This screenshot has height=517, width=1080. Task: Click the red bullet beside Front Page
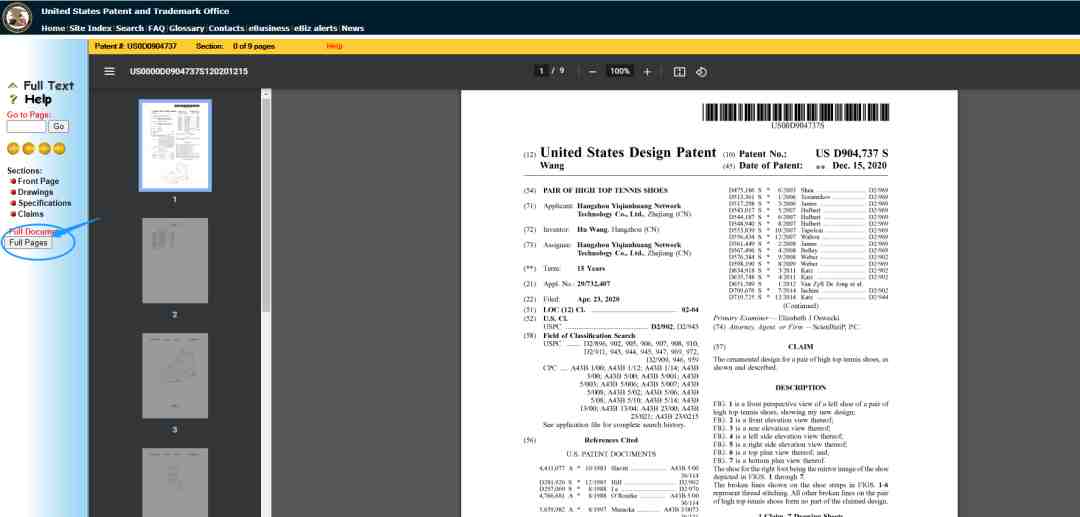point(13,182)
